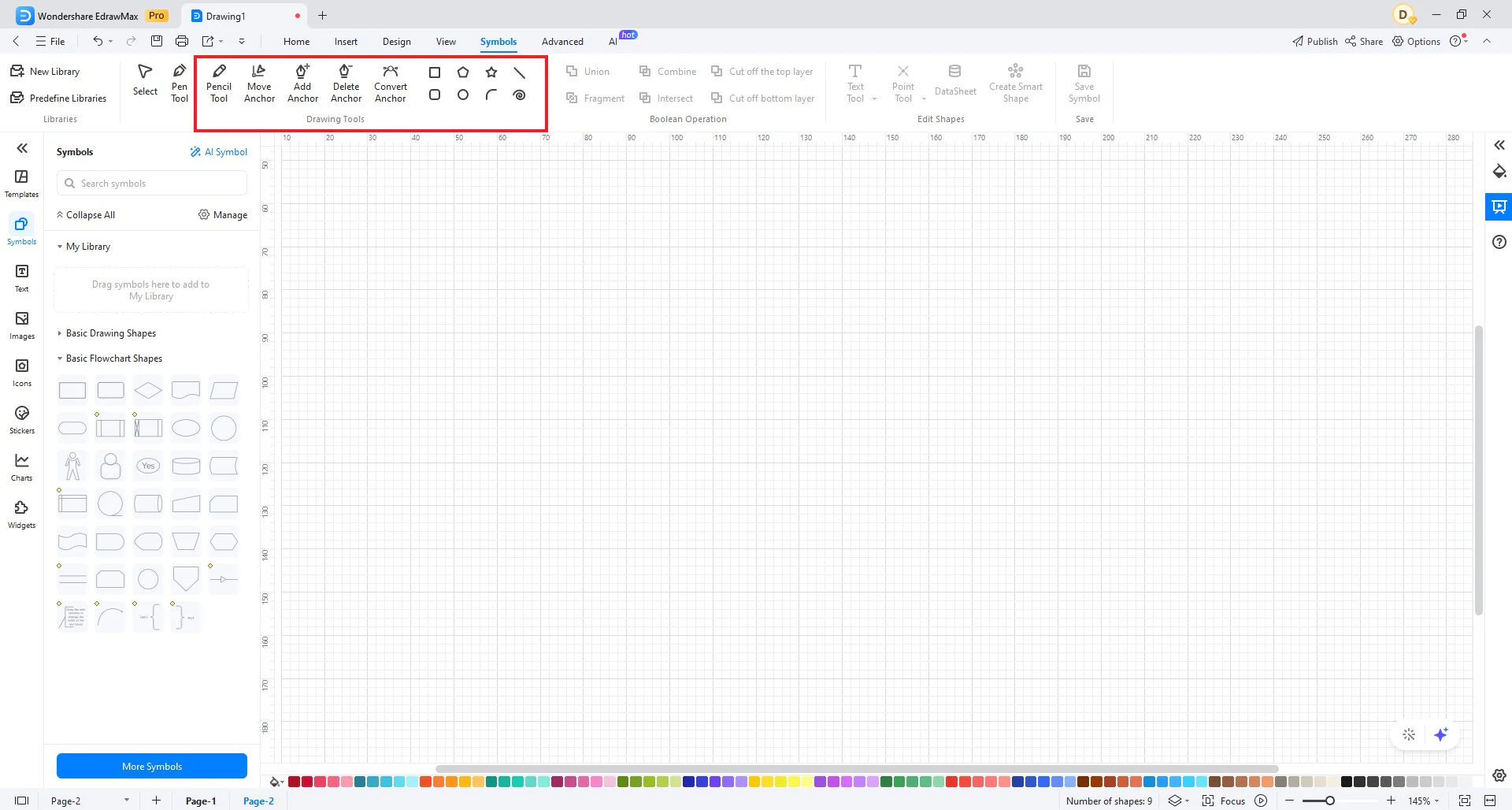The height and width of the screenshot is (810, 1512).
Task: Expand Basic Drawing Shapes section
Action: (60, 333)
